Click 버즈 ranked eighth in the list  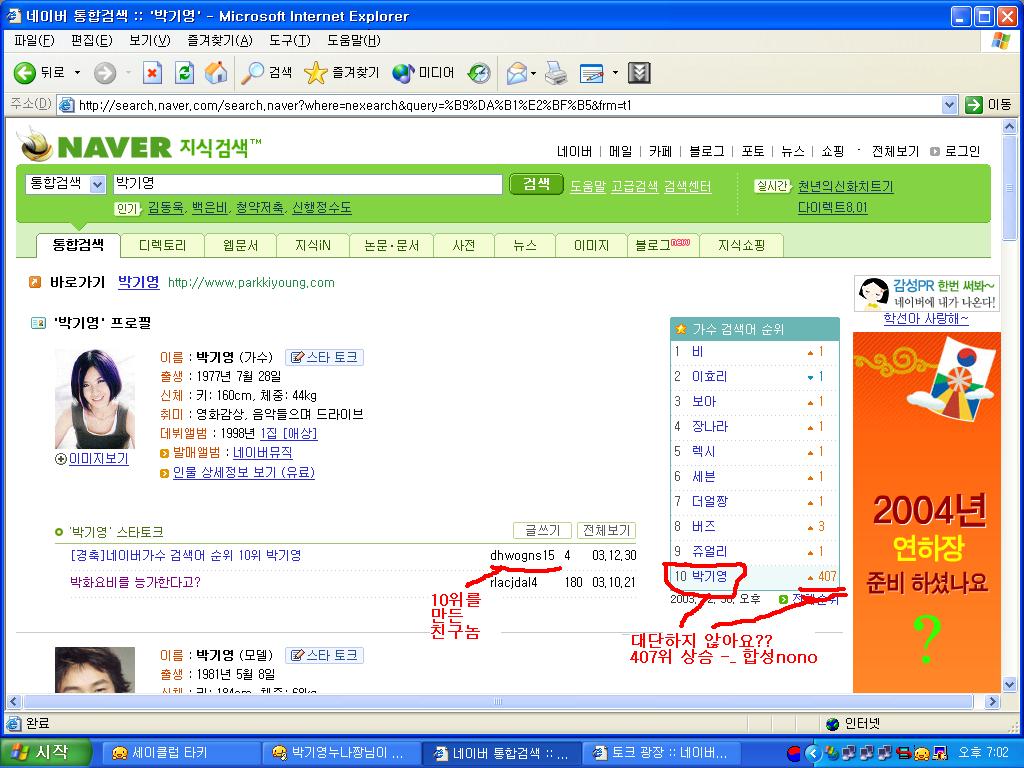[x=704, y=526]
